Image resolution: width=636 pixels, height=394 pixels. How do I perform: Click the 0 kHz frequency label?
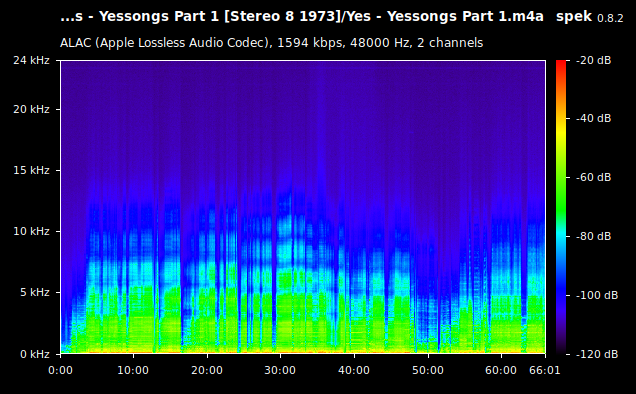click(35, 354)
